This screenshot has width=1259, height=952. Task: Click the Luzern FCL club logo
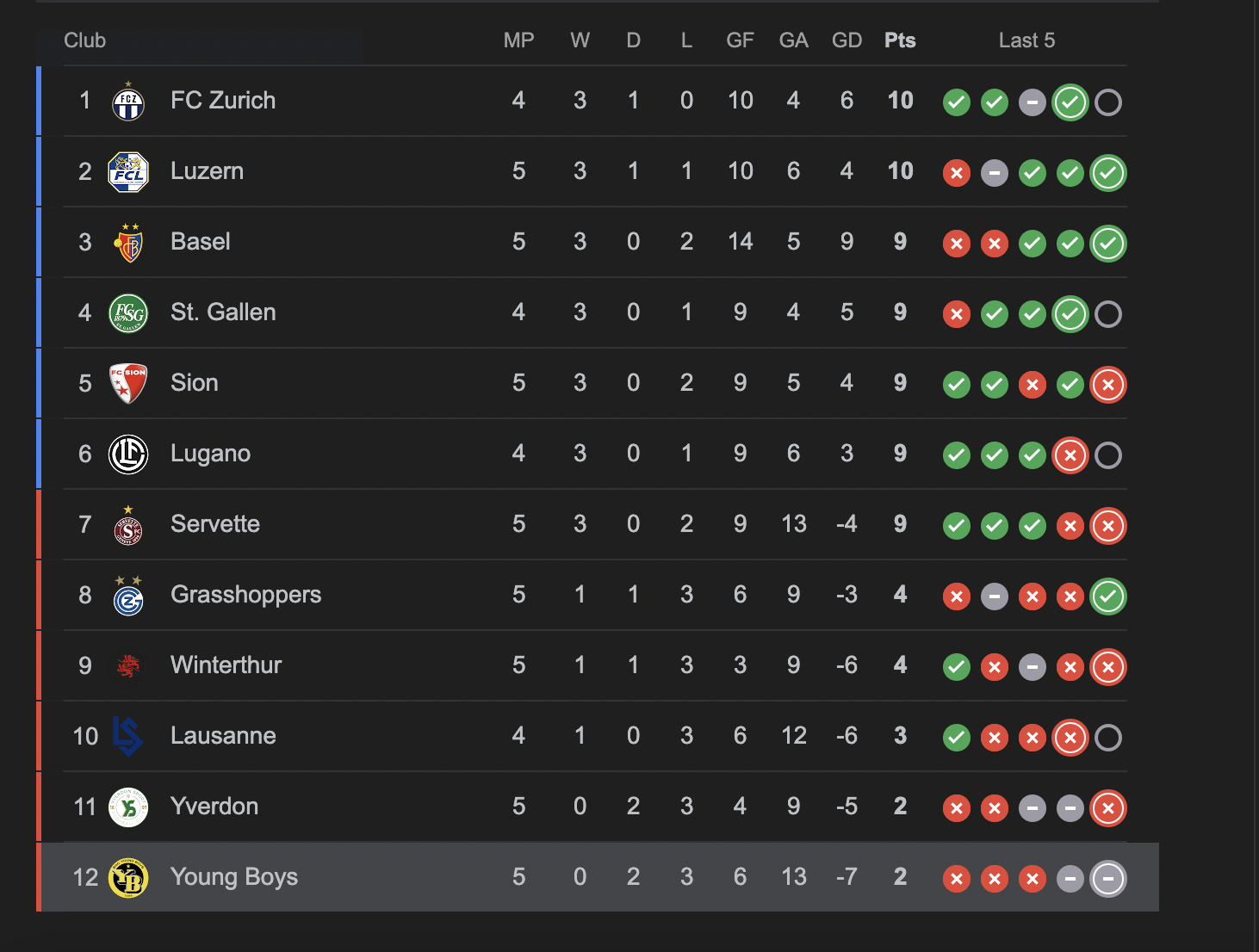tap(128, 171)
